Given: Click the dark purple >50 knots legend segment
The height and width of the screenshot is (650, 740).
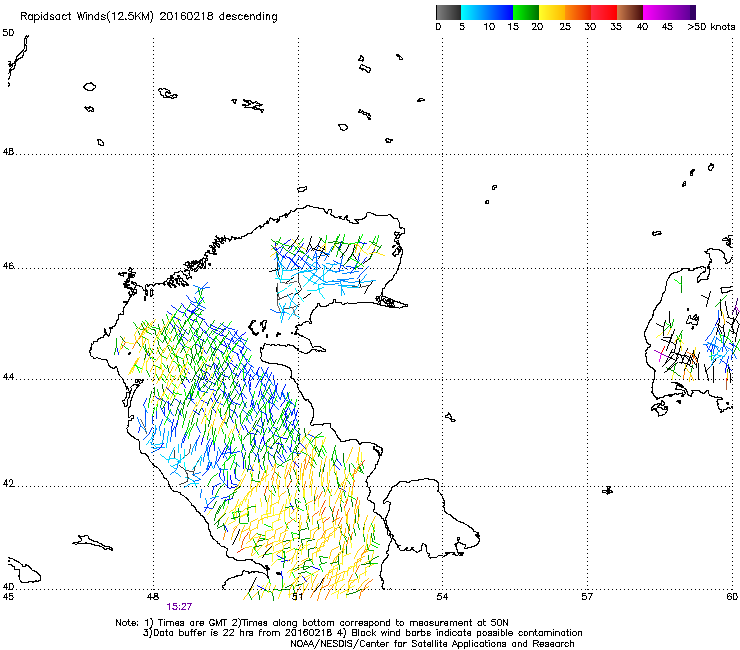Looking at the screenshot, I should pos(692,12).
